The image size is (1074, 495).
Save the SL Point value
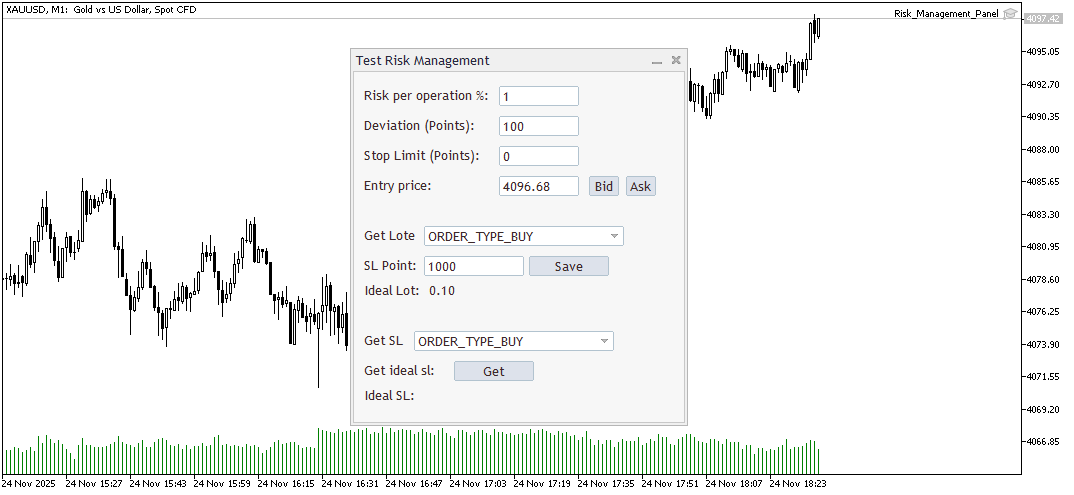pos(569,266)
